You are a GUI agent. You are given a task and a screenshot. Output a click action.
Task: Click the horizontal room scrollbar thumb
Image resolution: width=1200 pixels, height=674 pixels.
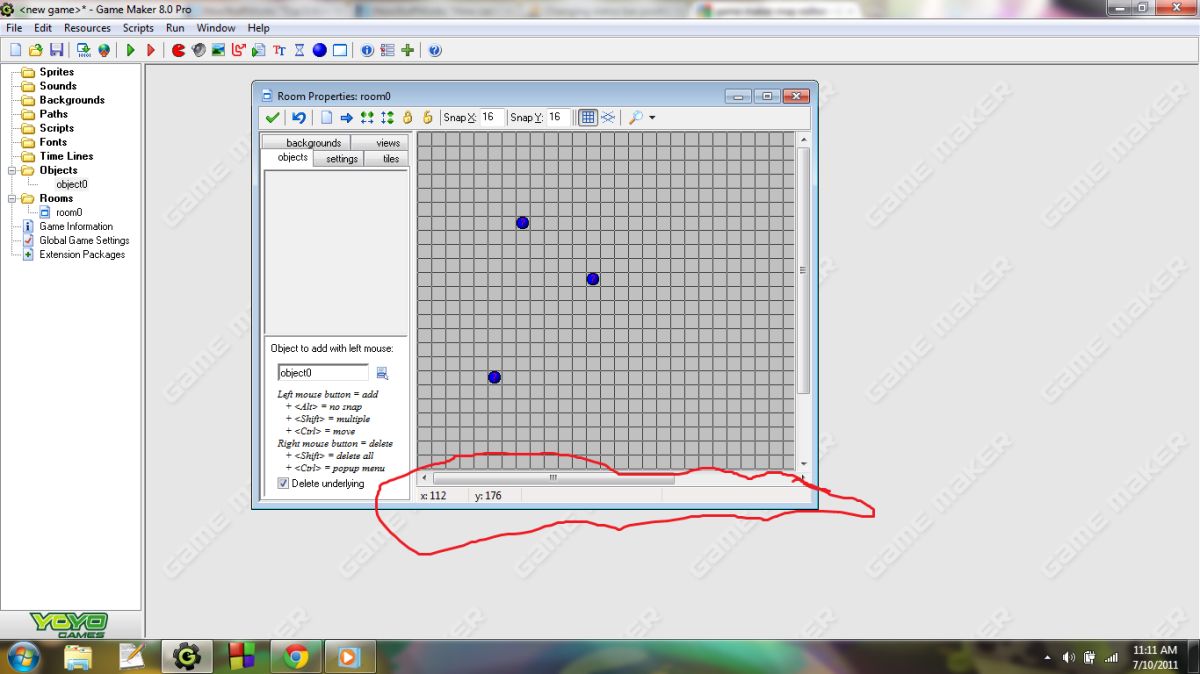(x=553, y=478)
